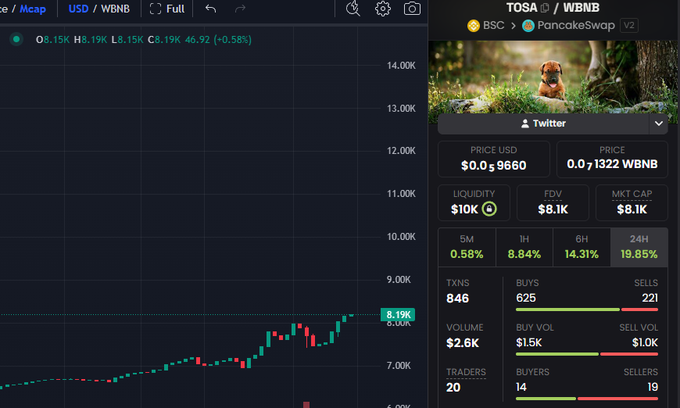Click the V2 version badge

coord(629,26)
